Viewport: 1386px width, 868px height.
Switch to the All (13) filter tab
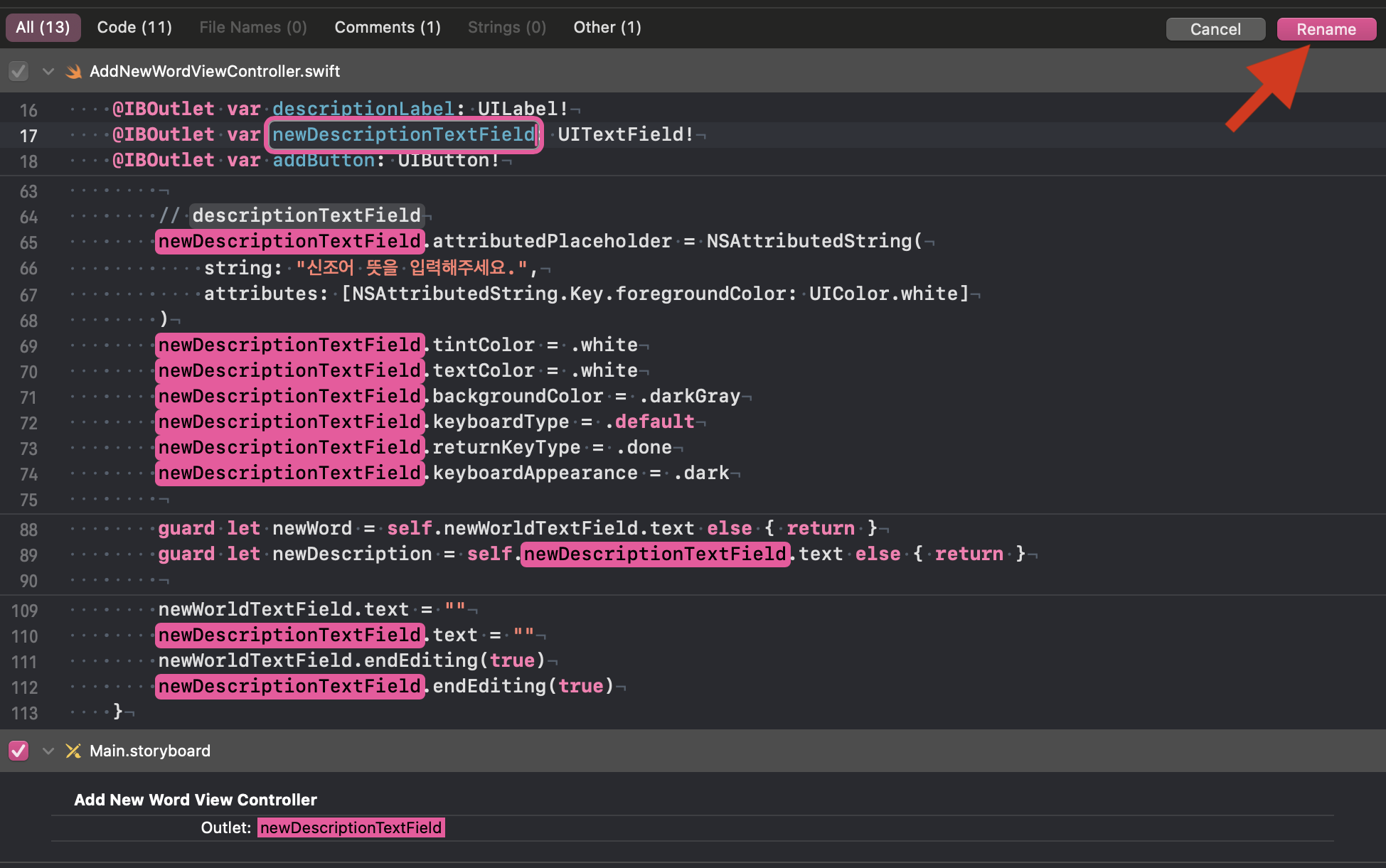[x=43, y=28]
